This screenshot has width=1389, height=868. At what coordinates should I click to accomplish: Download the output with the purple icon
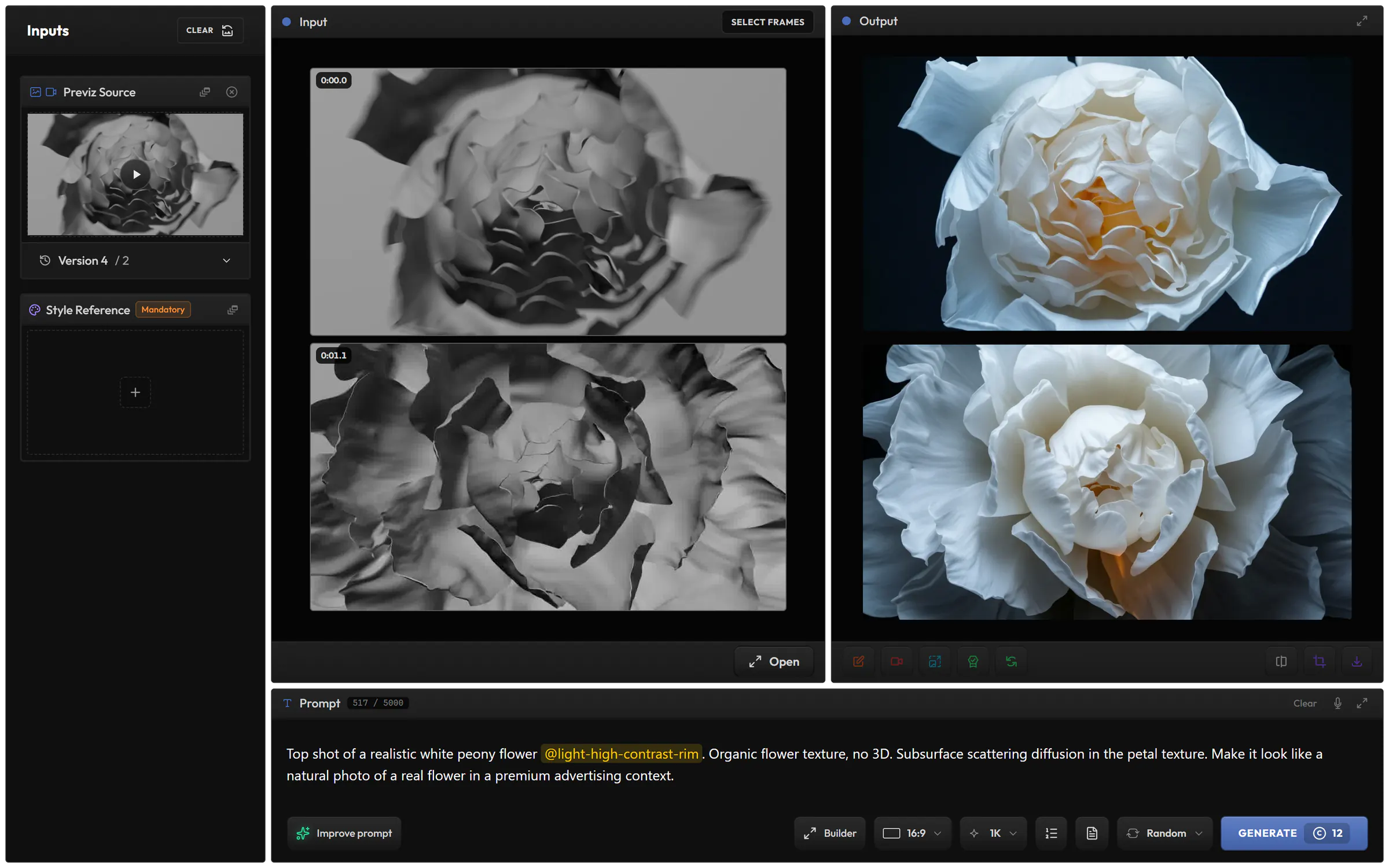(x=1357, y=661)
